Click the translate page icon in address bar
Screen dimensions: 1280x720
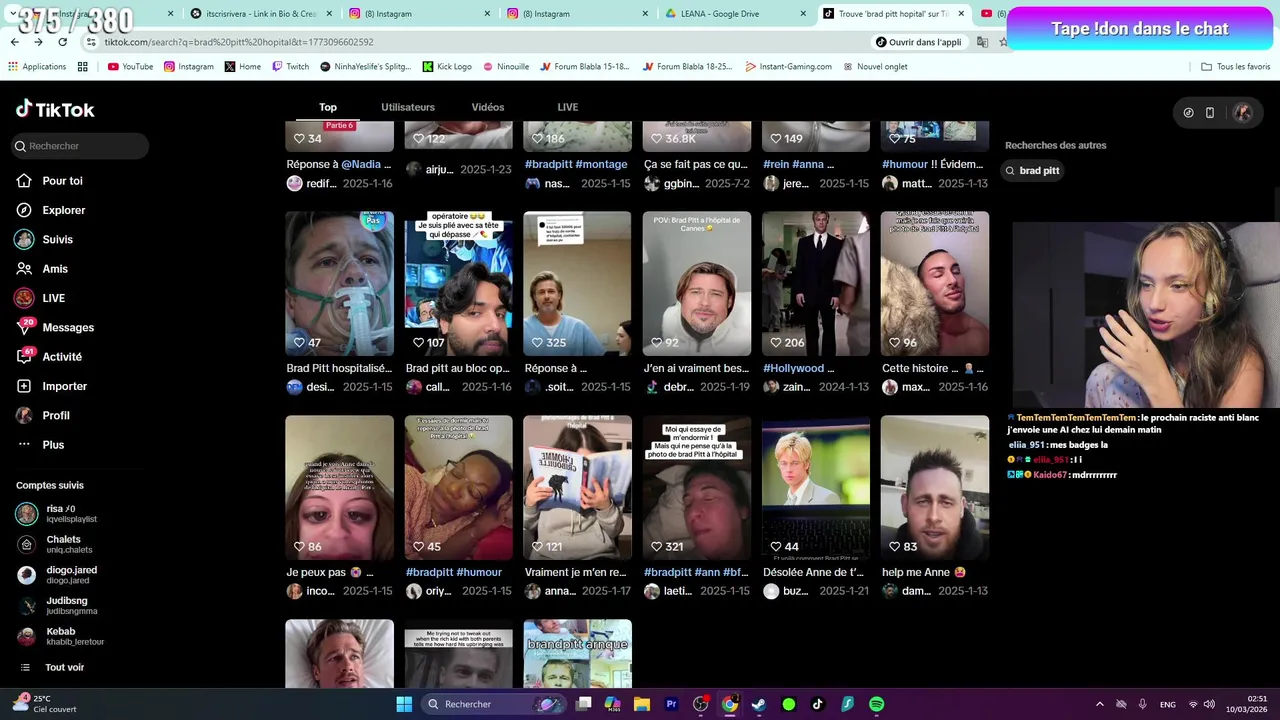pos(982,42)
